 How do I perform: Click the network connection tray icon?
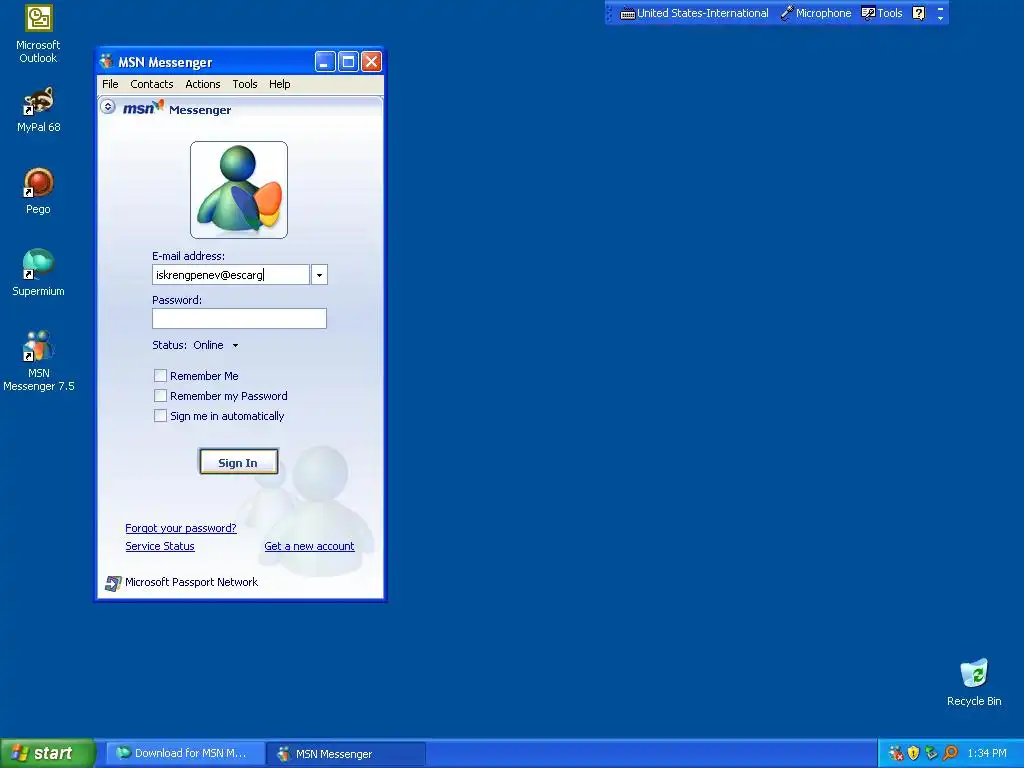pos(931,753)
